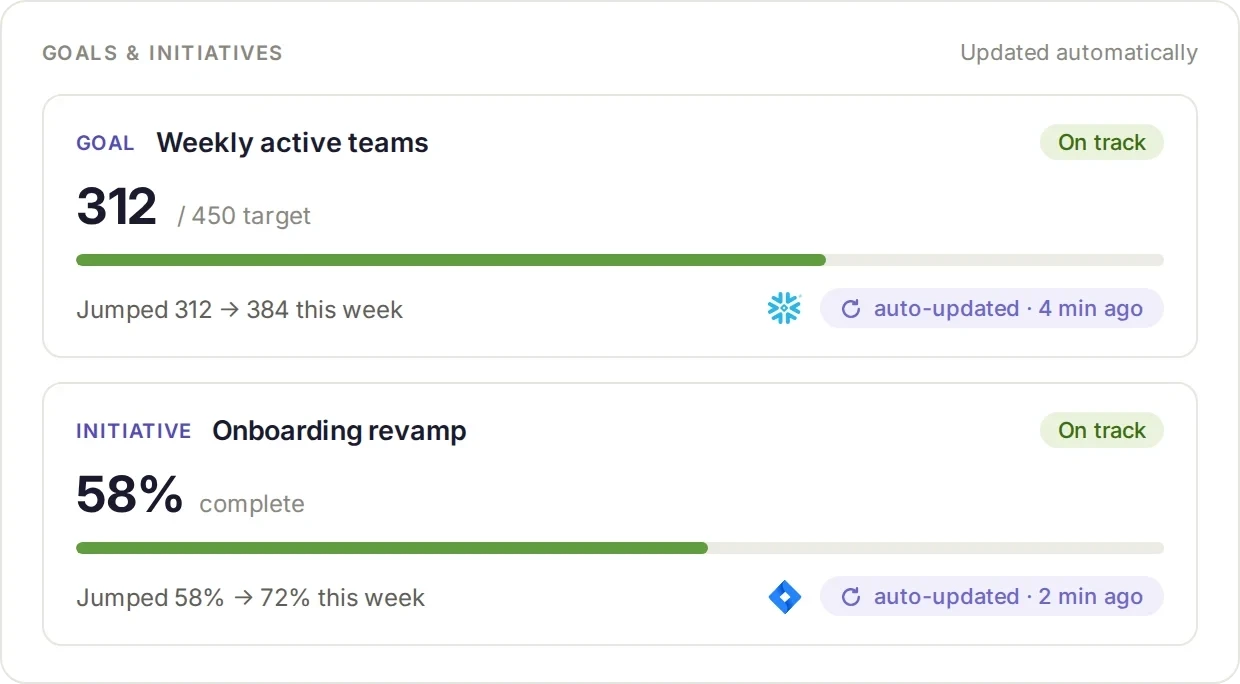This screenshot has width=1240, height=684.
Task: Open the auto-updated 2 min ago badge
Action: pyautogui.click(x=992, y=596)
